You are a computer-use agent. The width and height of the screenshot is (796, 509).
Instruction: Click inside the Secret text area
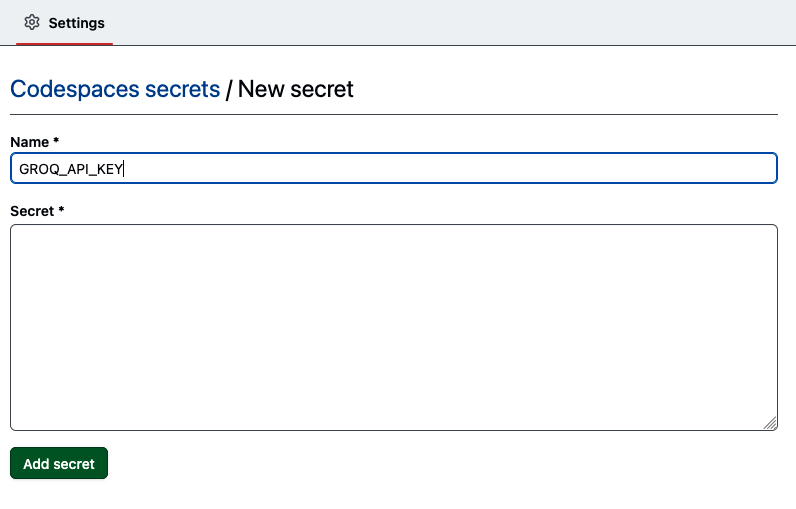[394, 327]
